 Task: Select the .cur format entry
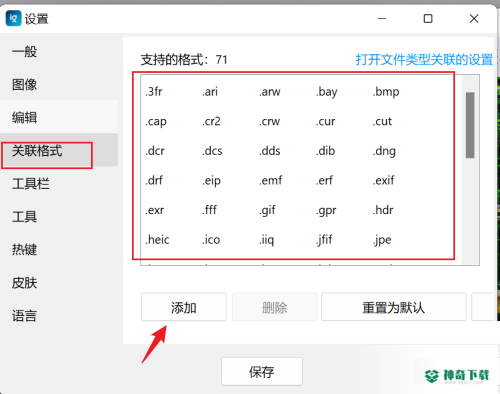click(x=325, y=121)
